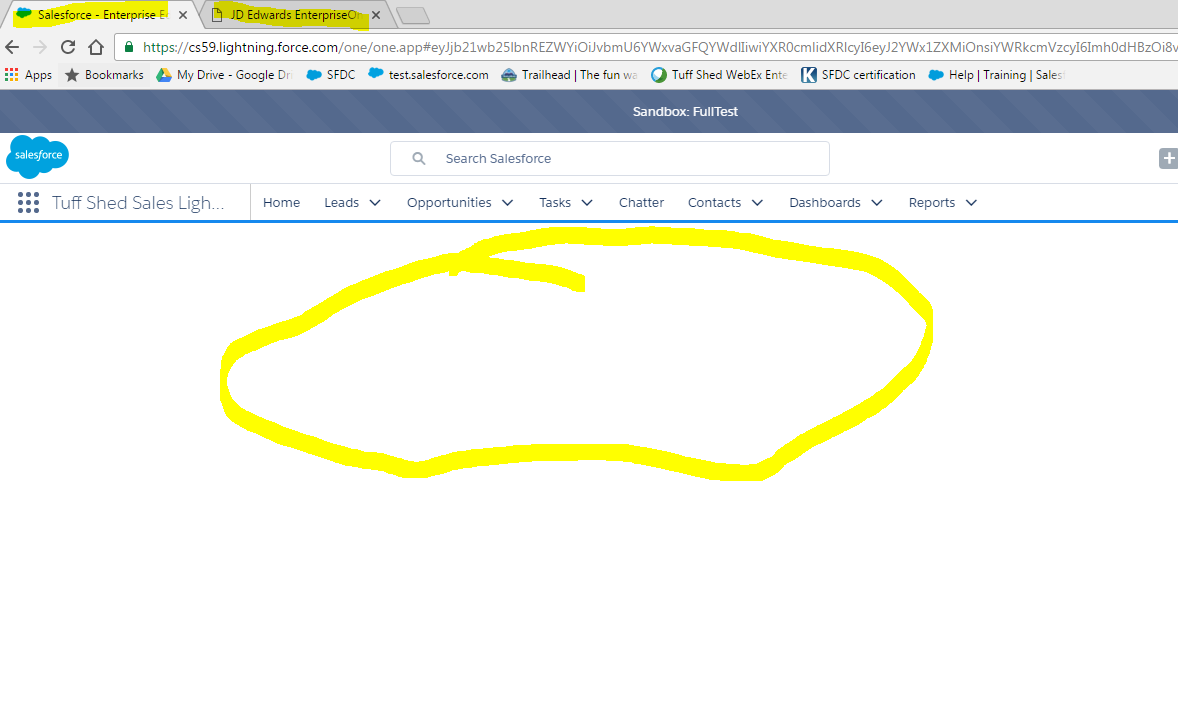Click the Sandbox: FullTest banner text
This screenshot has width=1178, height=705.
point(685,111)
